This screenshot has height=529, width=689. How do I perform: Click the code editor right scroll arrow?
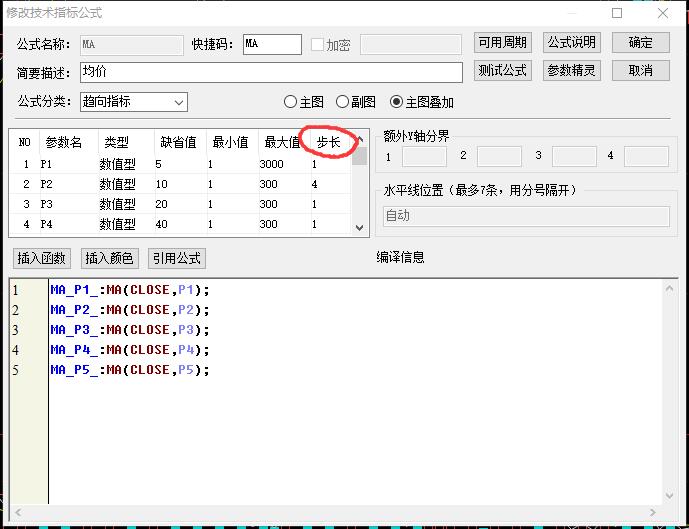pos(653,512)
